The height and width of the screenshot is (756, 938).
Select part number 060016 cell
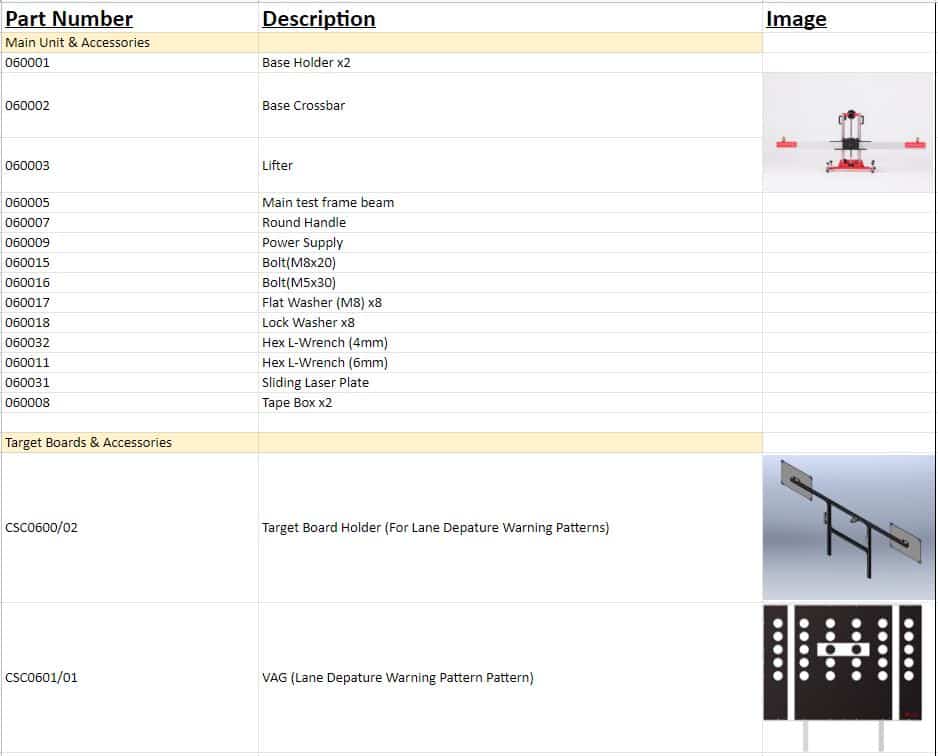(x=129, y=282)
